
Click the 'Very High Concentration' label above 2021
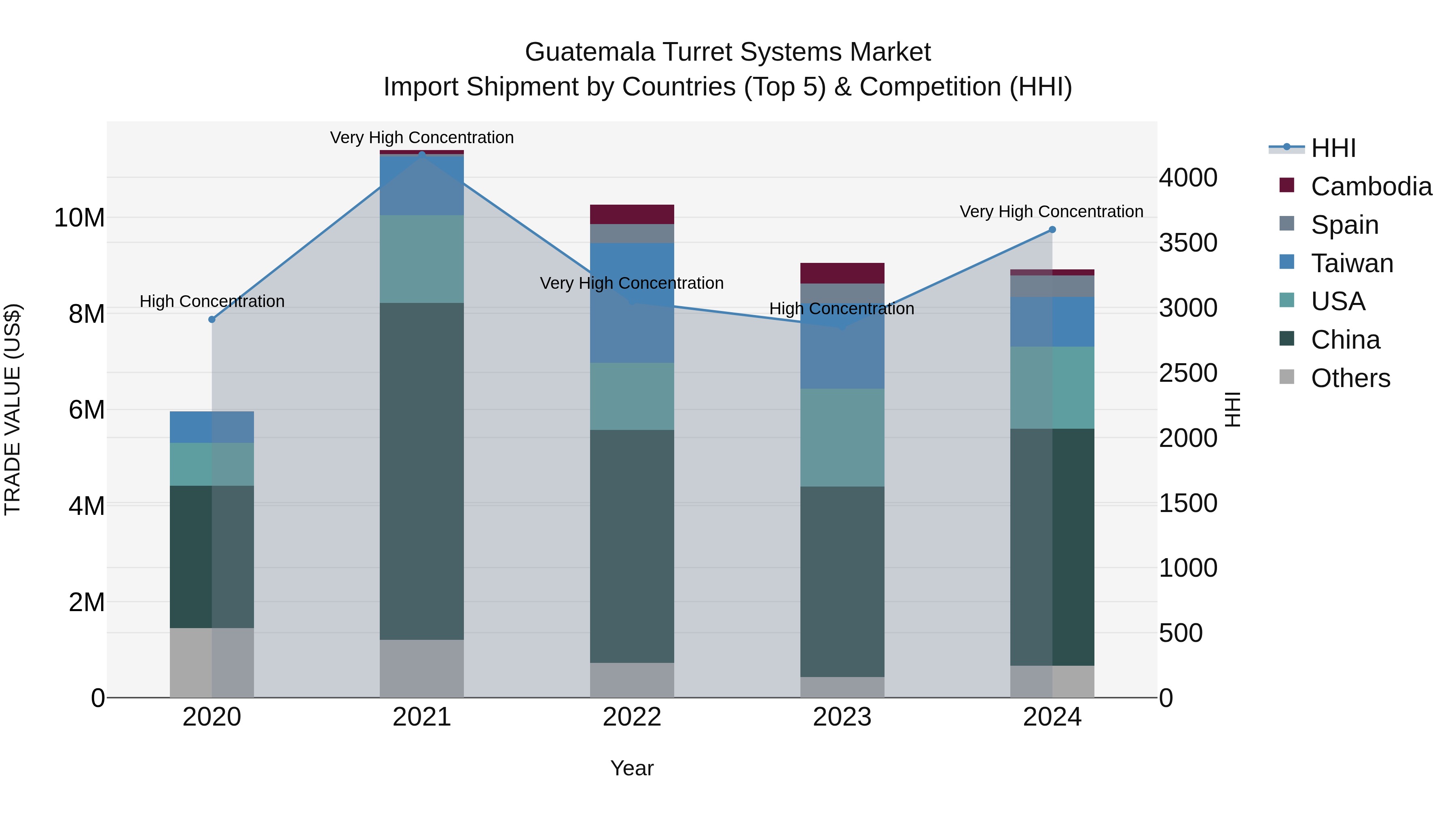422,138
